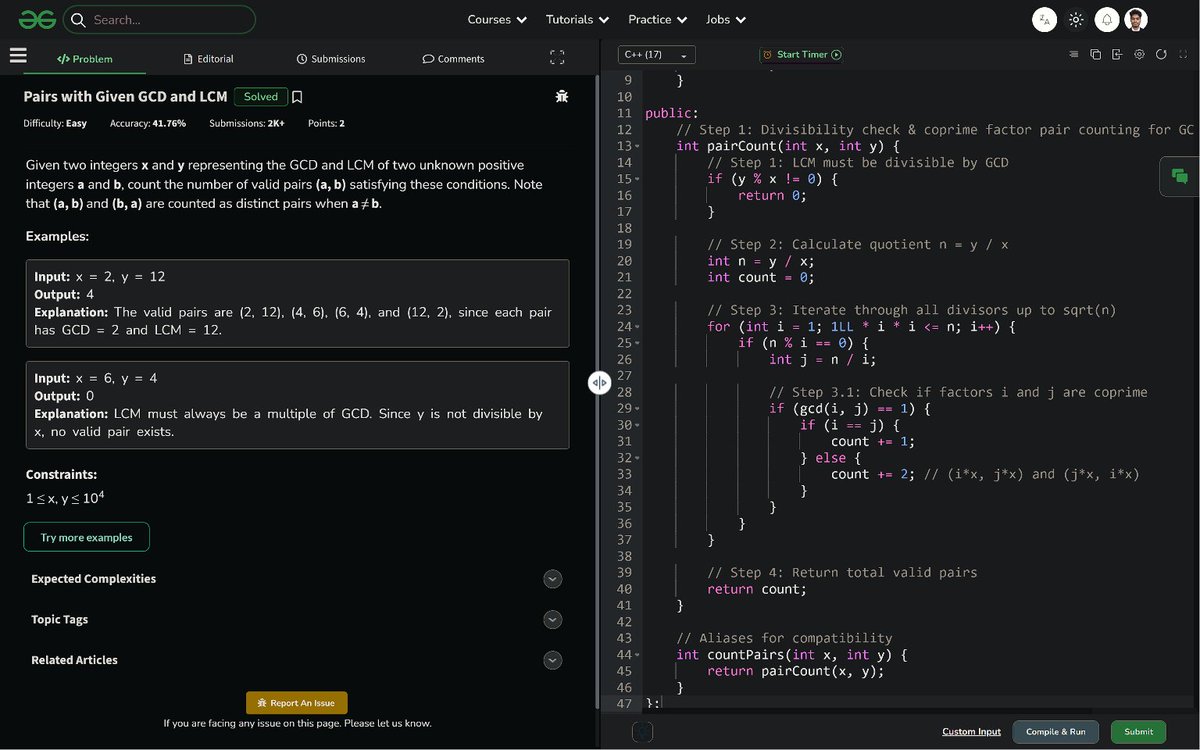This screenshot has width=1200, height=750.
Task: Click the search input field
Action: [x=159, y=19]
